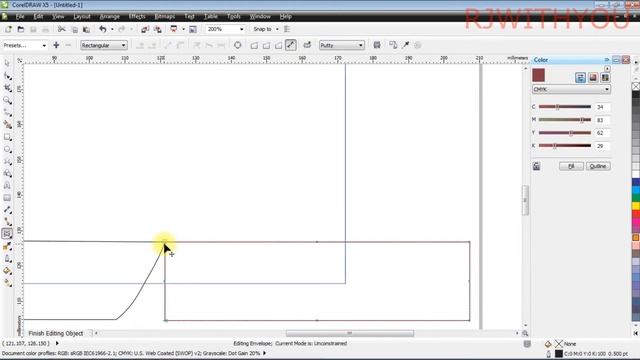
Task: Select the Fill tool in toolbox
Action: coord(7,271)
